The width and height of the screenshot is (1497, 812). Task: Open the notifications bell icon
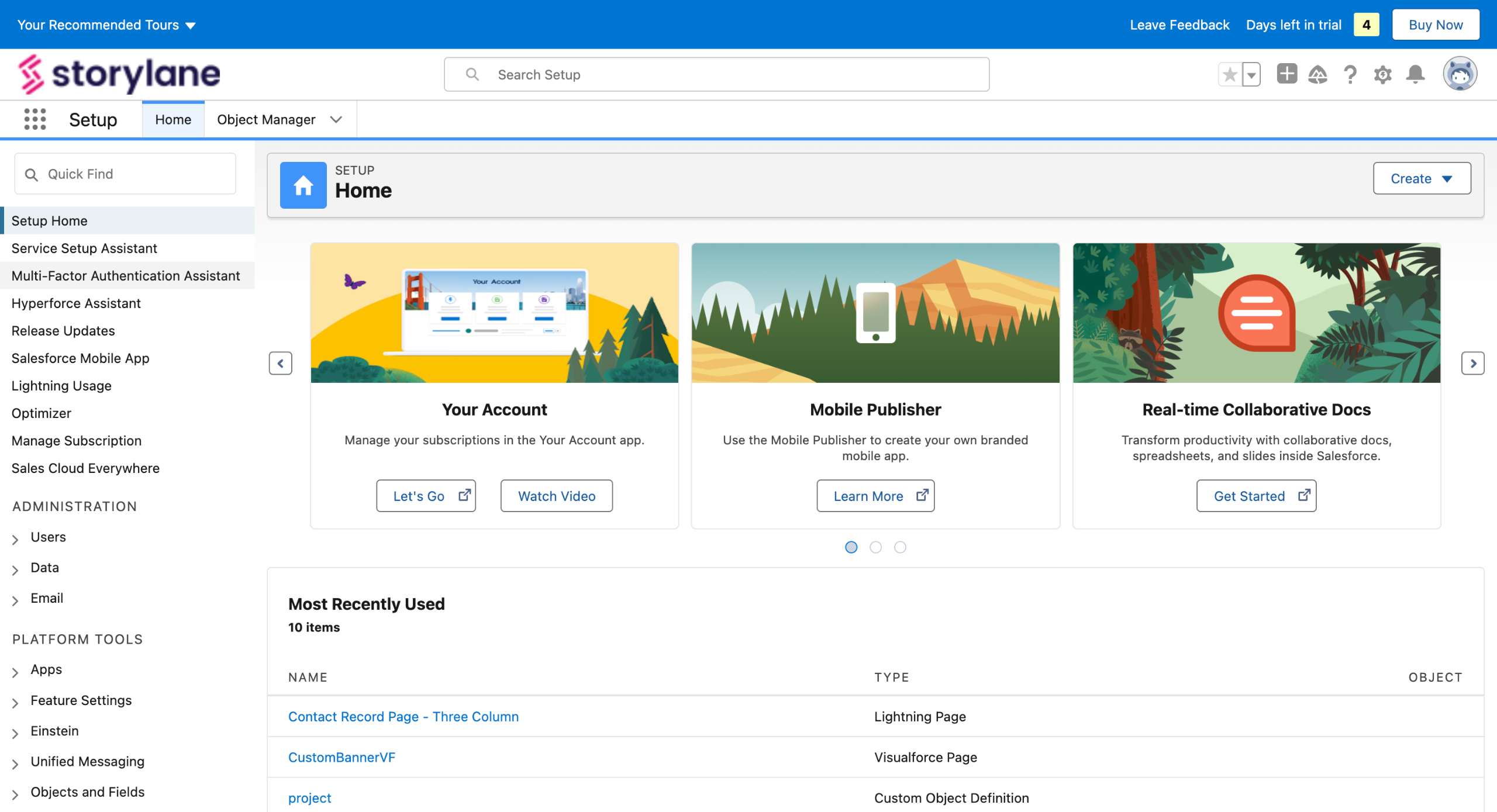coord(1415,74)
